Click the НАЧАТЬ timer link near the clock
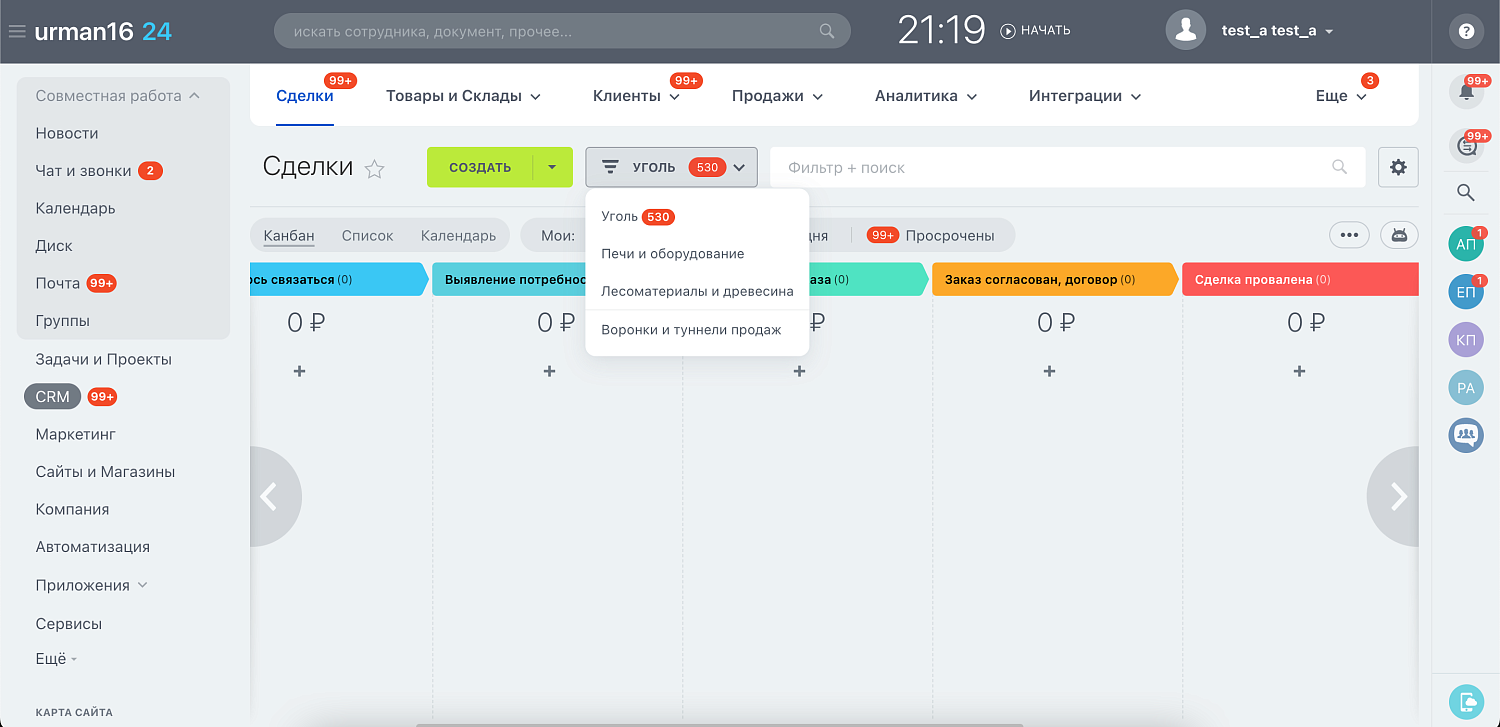The width and height of the screenshot is (1500, 727). [x=1036, y=30]
